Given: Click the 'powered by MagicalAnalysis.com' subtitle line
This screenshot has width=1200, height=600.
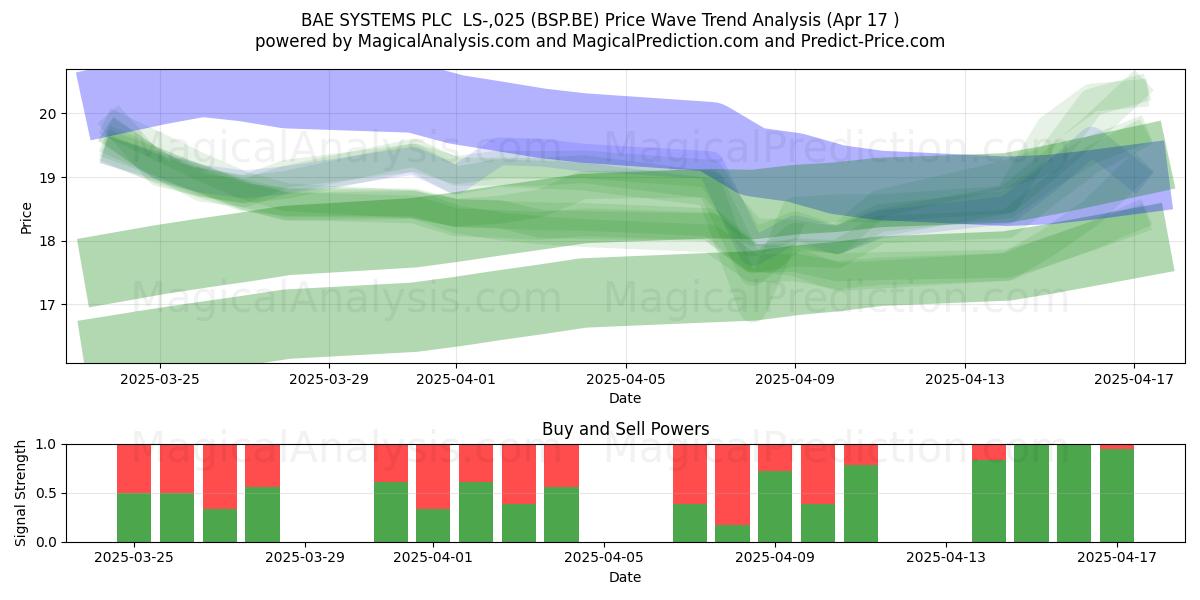Looking at the screenshot, I should 600,41.
